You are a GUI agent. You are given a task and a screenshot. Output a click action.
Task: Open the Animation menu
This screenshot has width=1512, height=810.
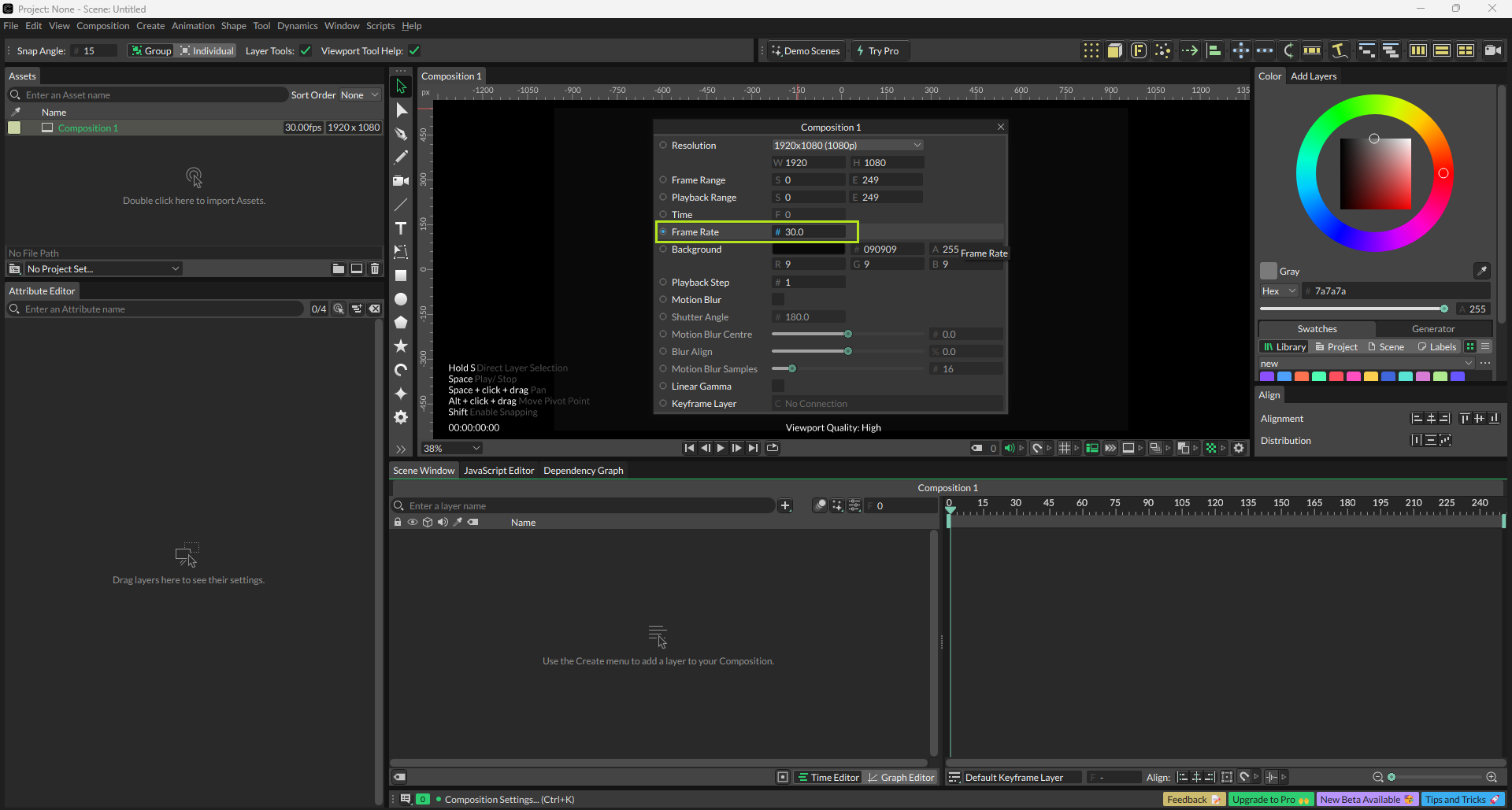click(193, 26)
